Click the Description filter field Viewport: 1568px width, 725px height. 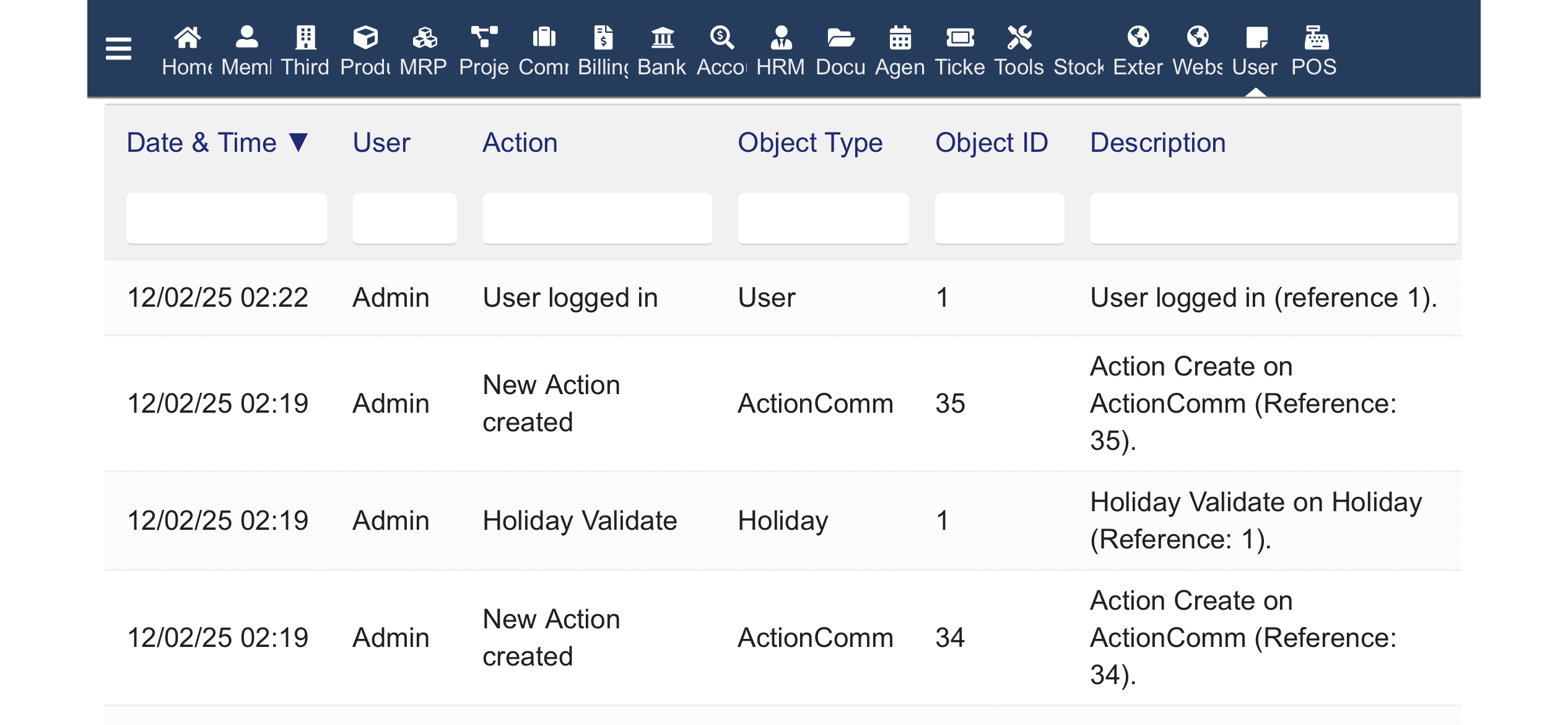[1273, 218]
